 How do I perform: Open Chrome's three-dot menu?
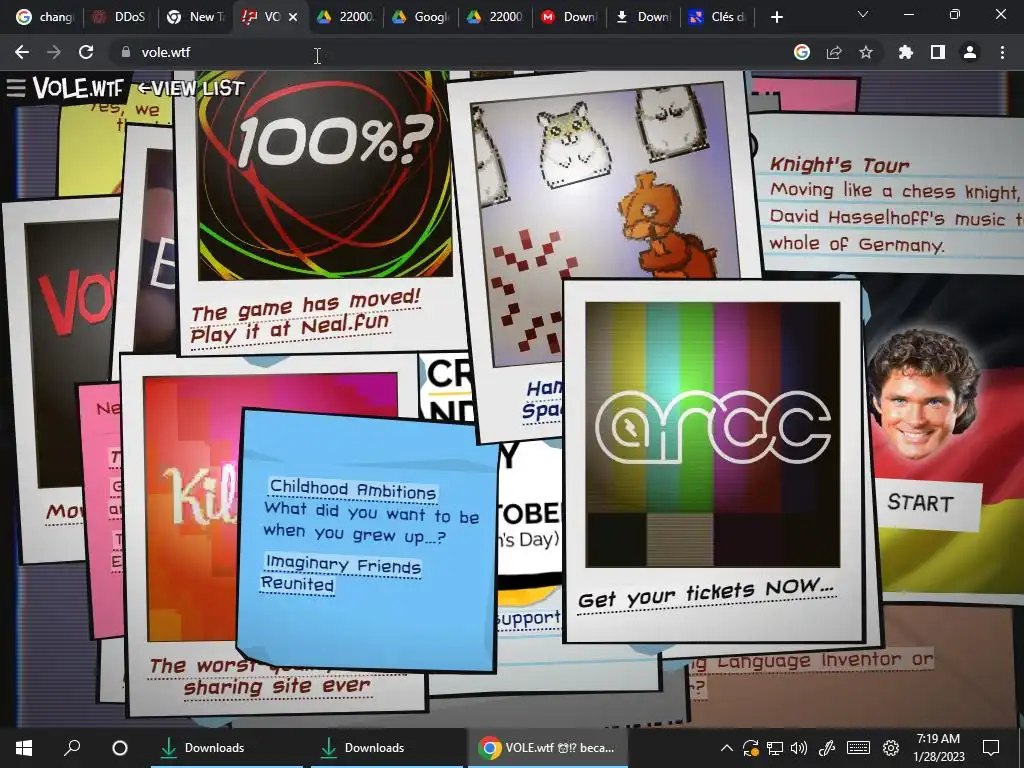pos(1002,52)
